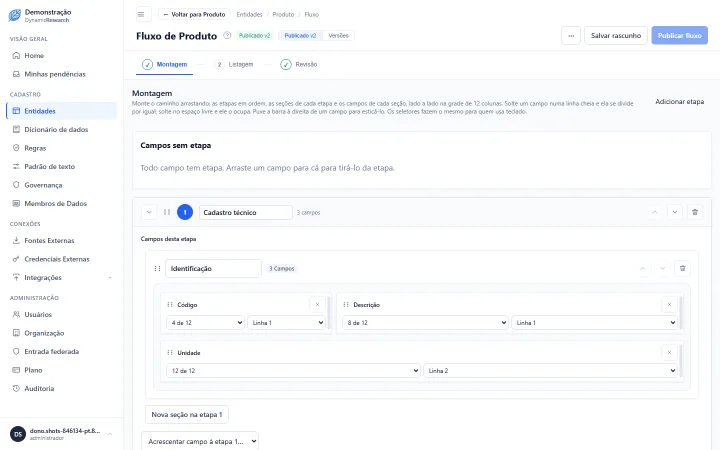This screenshot has height=450, width=720.
Task: Click the stage number 1 badge
Action: (x=185, y=212)
